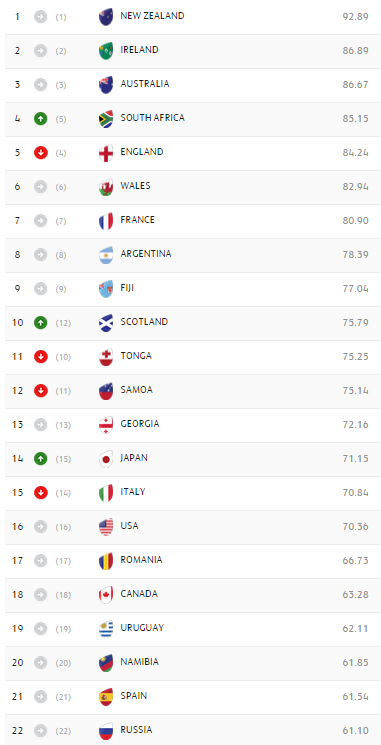The width and height of the screenshot is (381, 745).
Task: Select the GEORGIA team name
Action: point(140,424)
